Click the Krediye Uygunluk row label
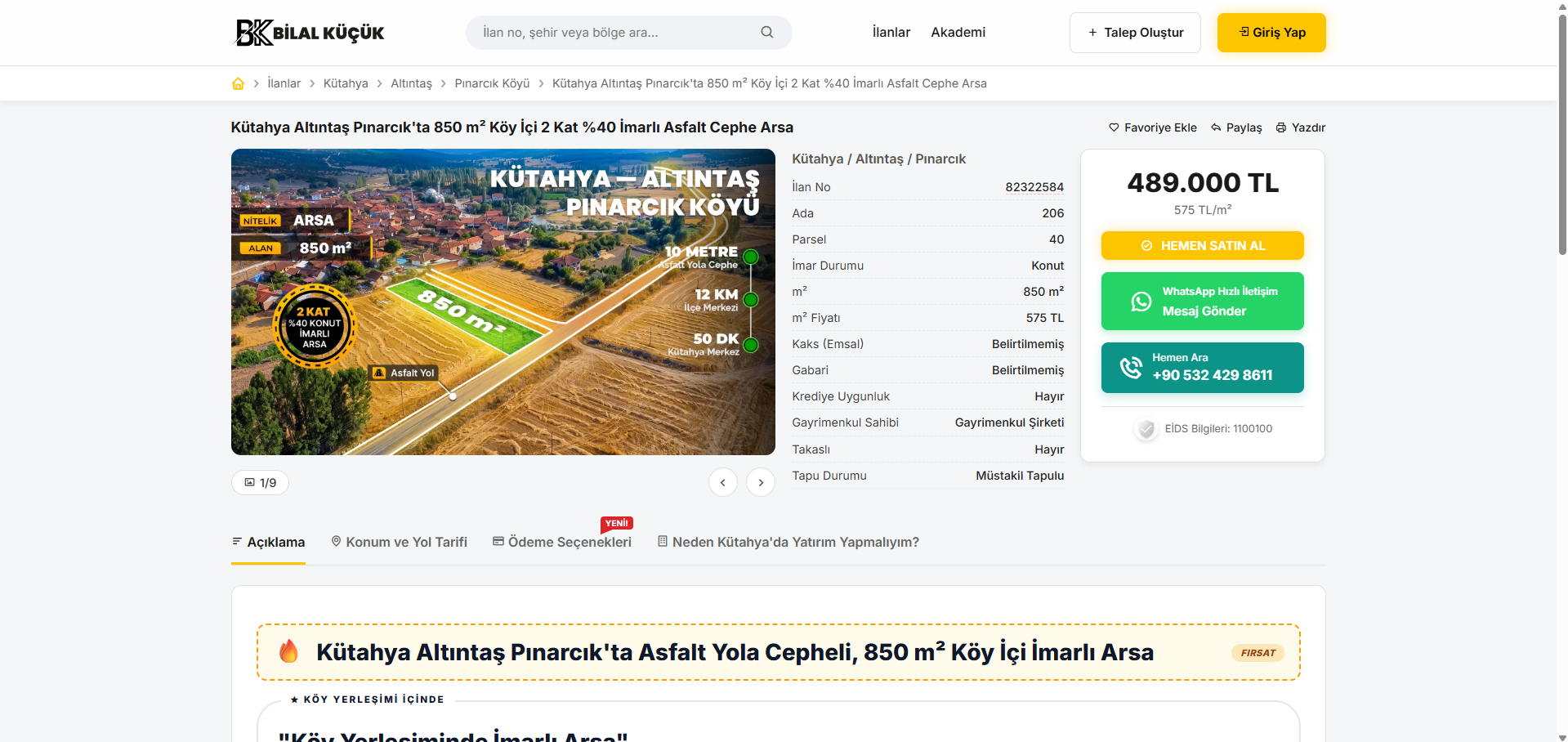 (x=841, y=396)
